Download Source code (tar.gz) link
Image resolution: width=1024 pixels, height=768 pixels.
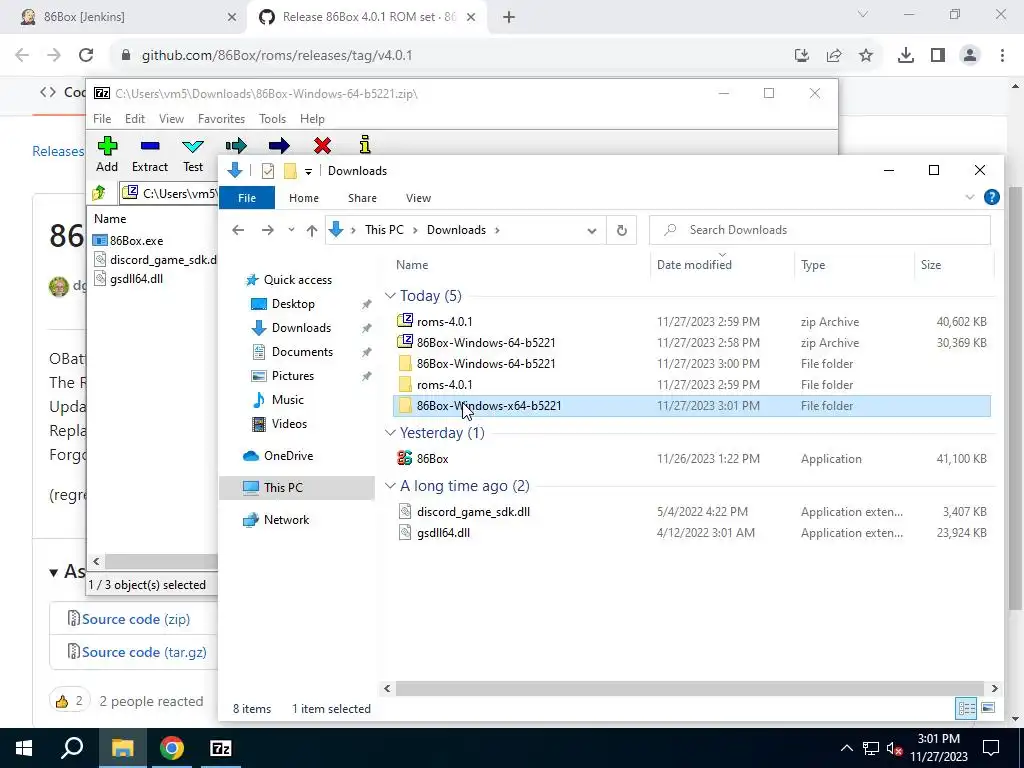pyautogui.click(x=144, y=652)
